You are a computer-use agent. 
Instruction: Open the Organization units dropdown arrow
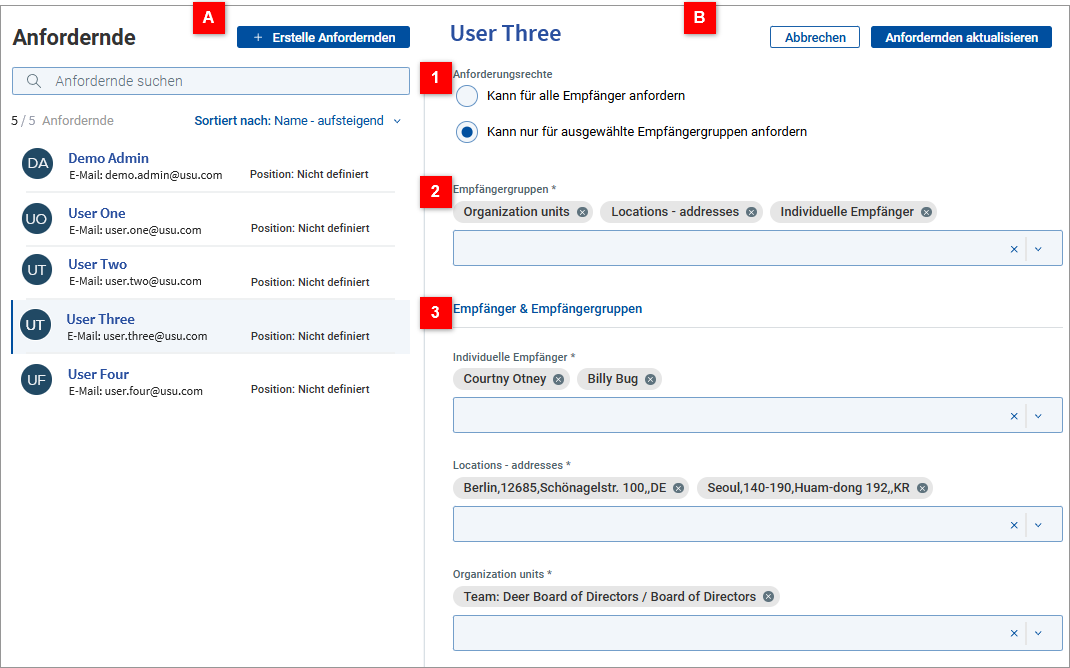(x=1039, y=633)
